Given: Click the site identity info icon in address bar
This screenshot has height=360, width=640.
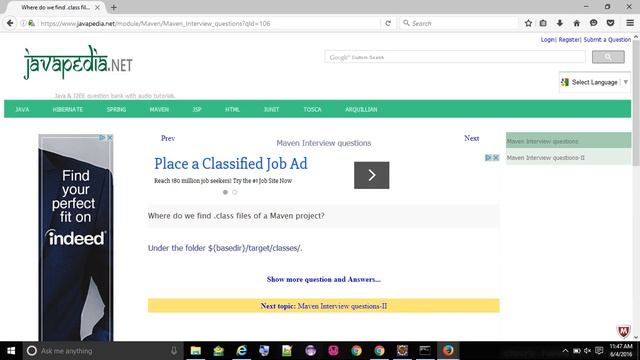Looking at the screenshot, I should click(x=23, y=23).
